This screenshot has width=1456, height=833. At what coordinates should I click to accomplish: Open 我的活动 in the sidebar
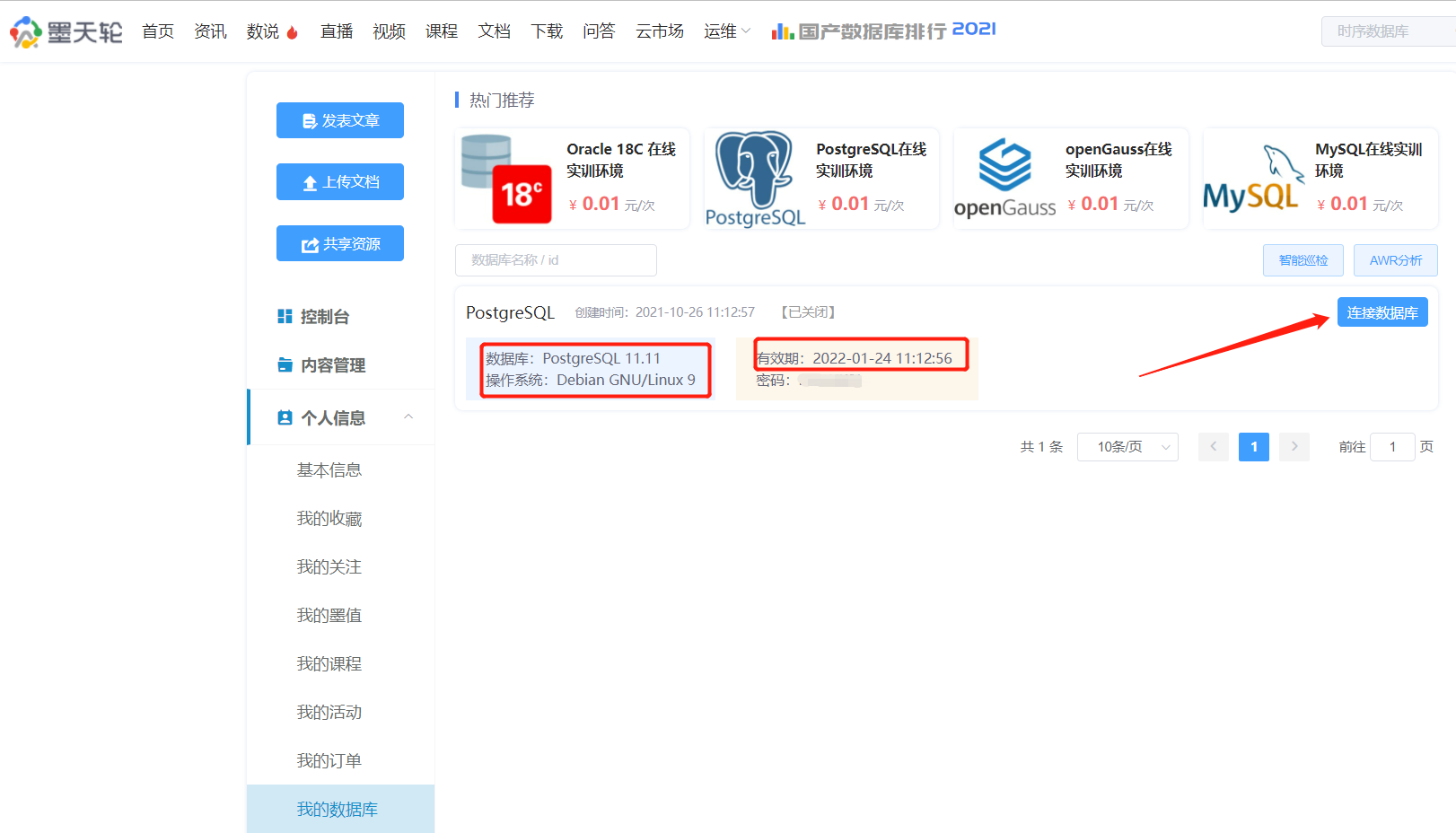[329, 712]
